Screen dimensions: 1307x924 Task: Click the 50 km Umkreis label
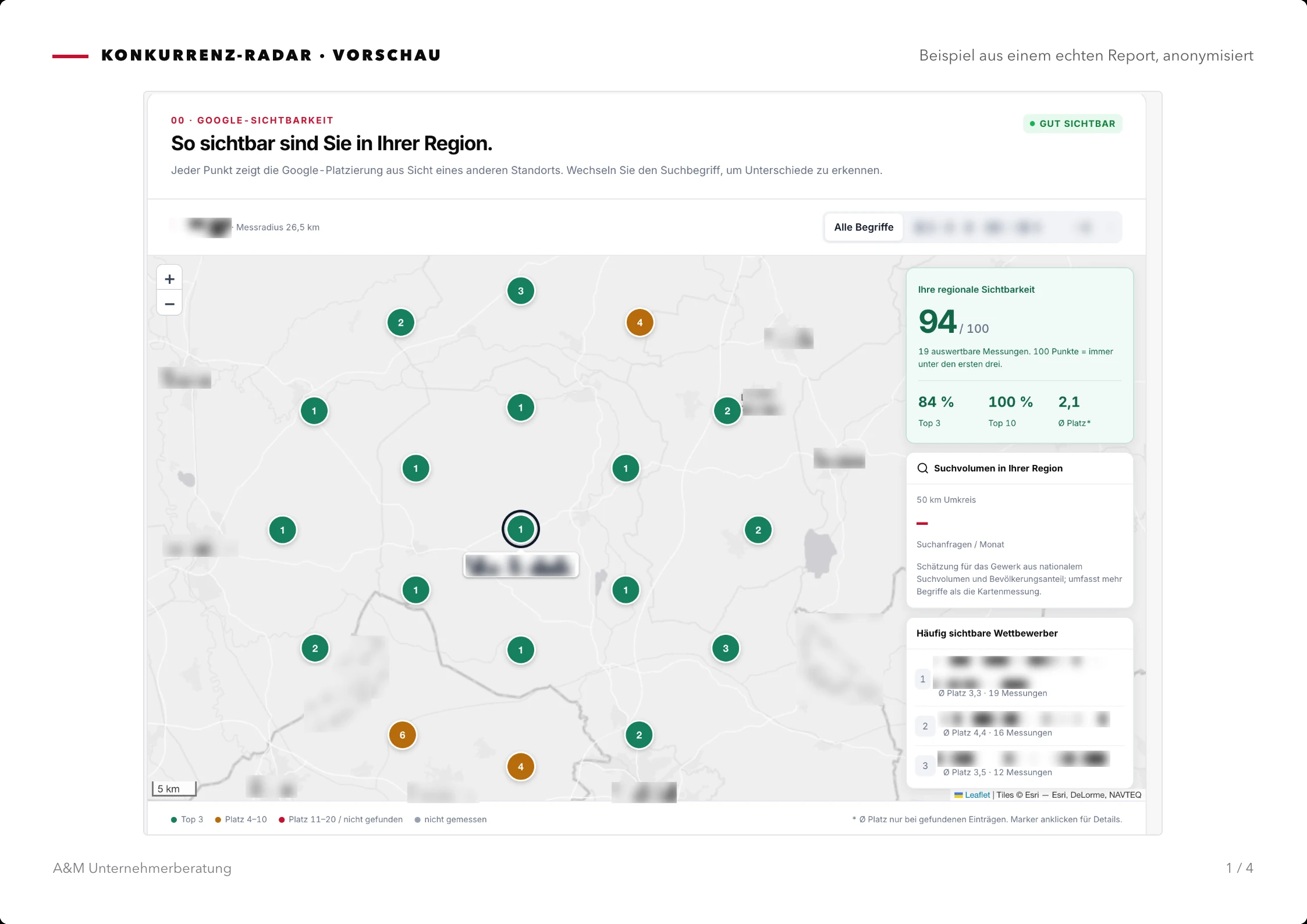click(946, 500)
